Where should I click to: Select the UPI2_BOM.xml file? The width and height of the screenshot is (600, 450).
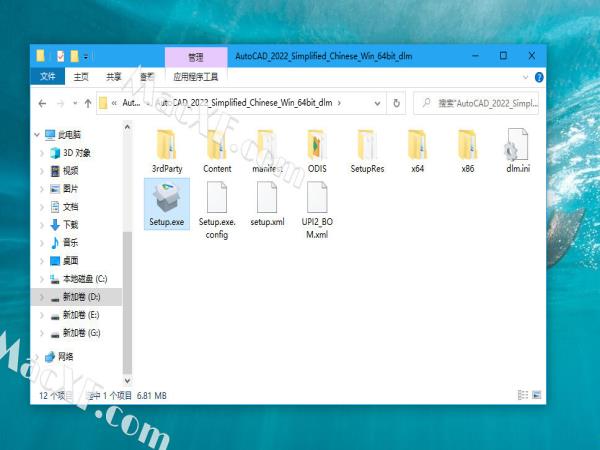[x=317, y=210]
